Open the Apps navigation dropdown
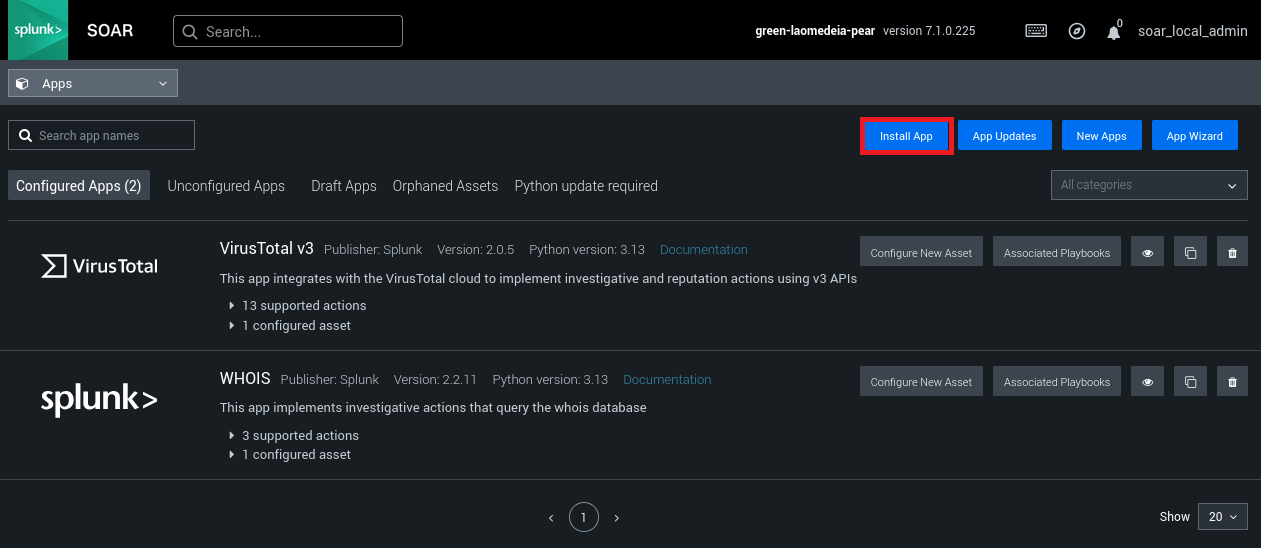Image resolution: width=1261 pixels, height=548 pixels. [x=93, y=83]
